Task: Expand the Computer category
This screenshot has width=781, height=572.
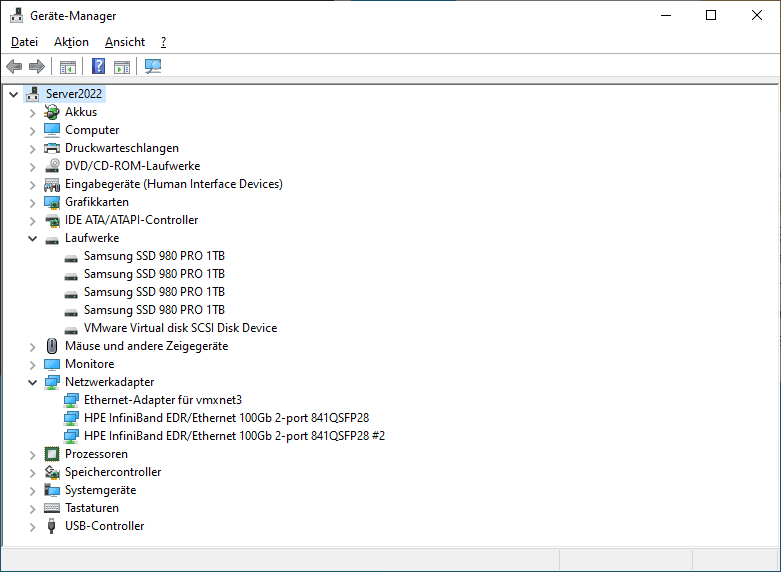Action: (x=33, y=131)
